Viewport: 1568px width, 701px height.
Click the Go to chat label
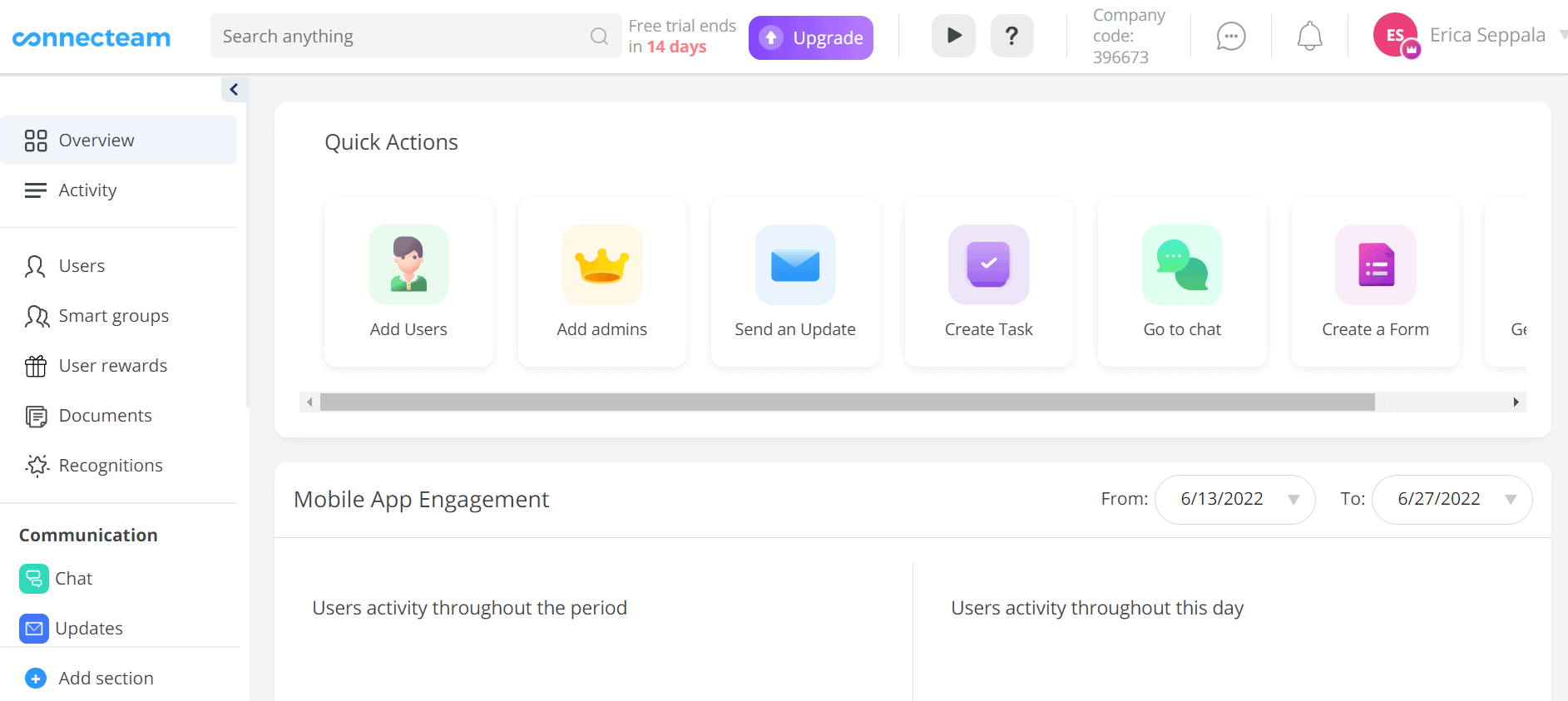coord(1182,329)
